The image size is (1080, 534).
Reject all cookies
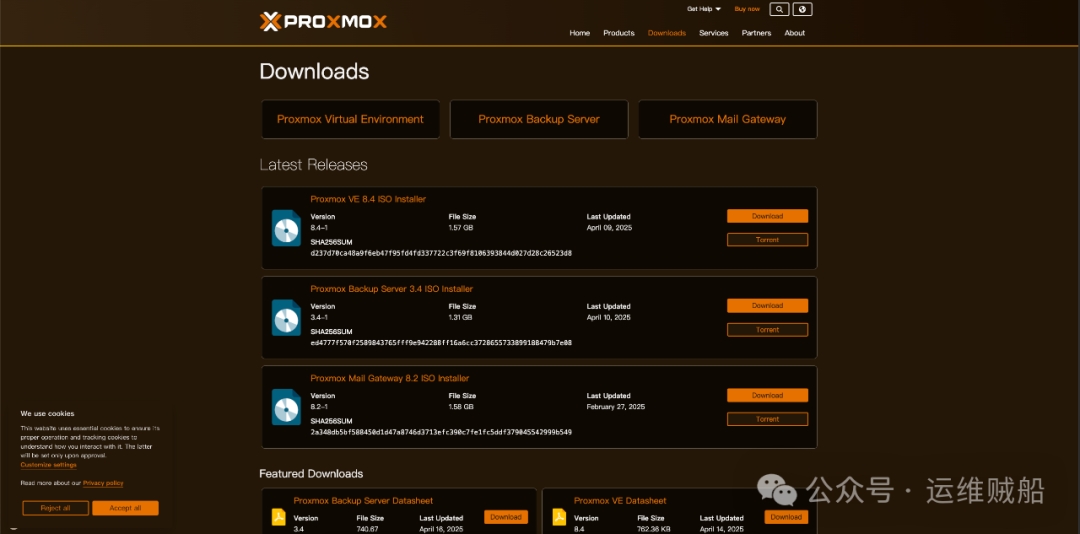click(56, 508)
